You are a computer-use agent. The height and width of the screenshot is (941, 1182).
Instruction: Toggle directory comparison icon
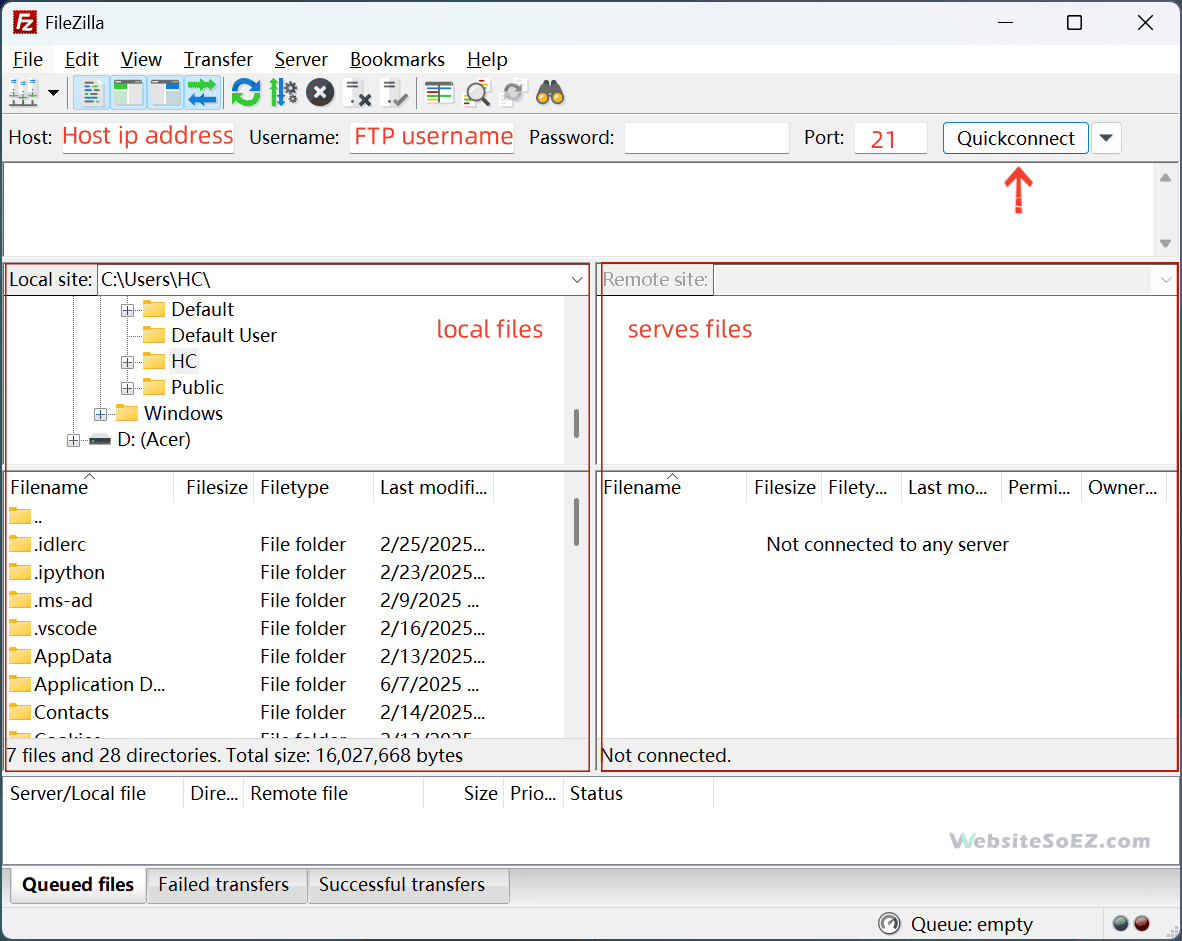click(x=477, y=93)
